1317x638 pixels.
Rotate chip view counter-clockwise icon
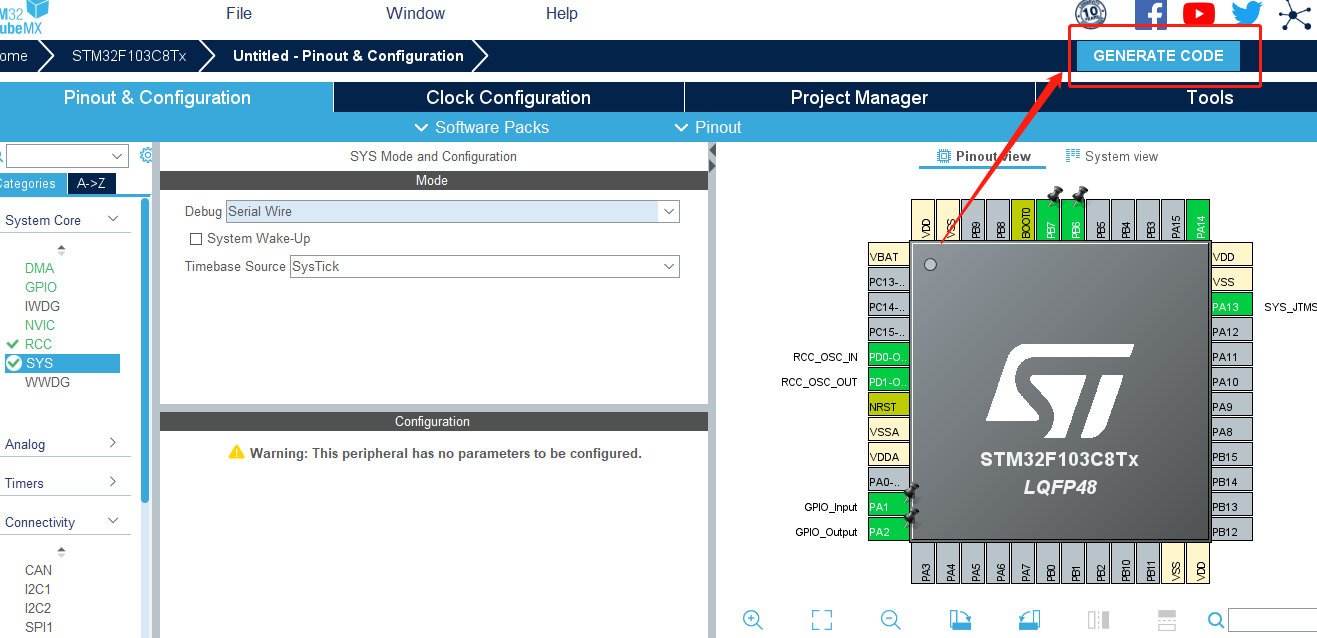coord(1029,620)
